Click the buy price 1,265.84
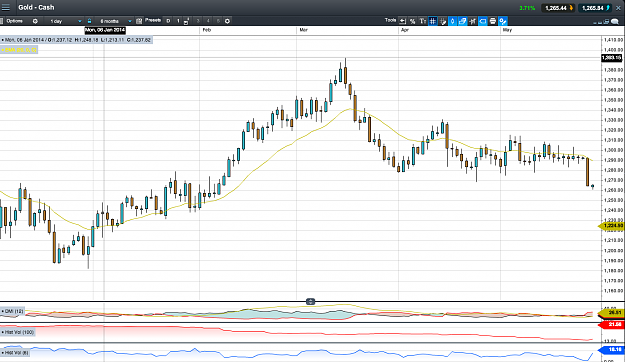This screenshot has width=625, height=362. (x=594, y=8)
